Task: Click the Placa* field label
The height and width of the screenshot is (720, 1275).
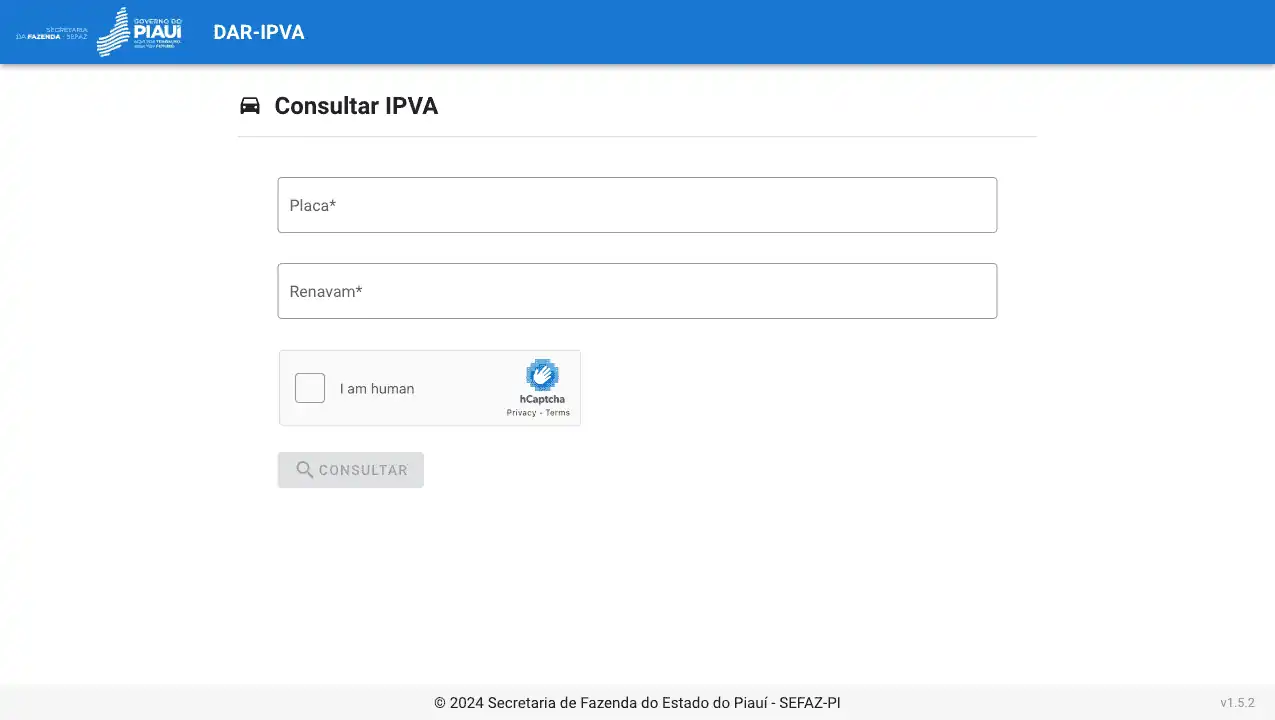Action: 313,205
